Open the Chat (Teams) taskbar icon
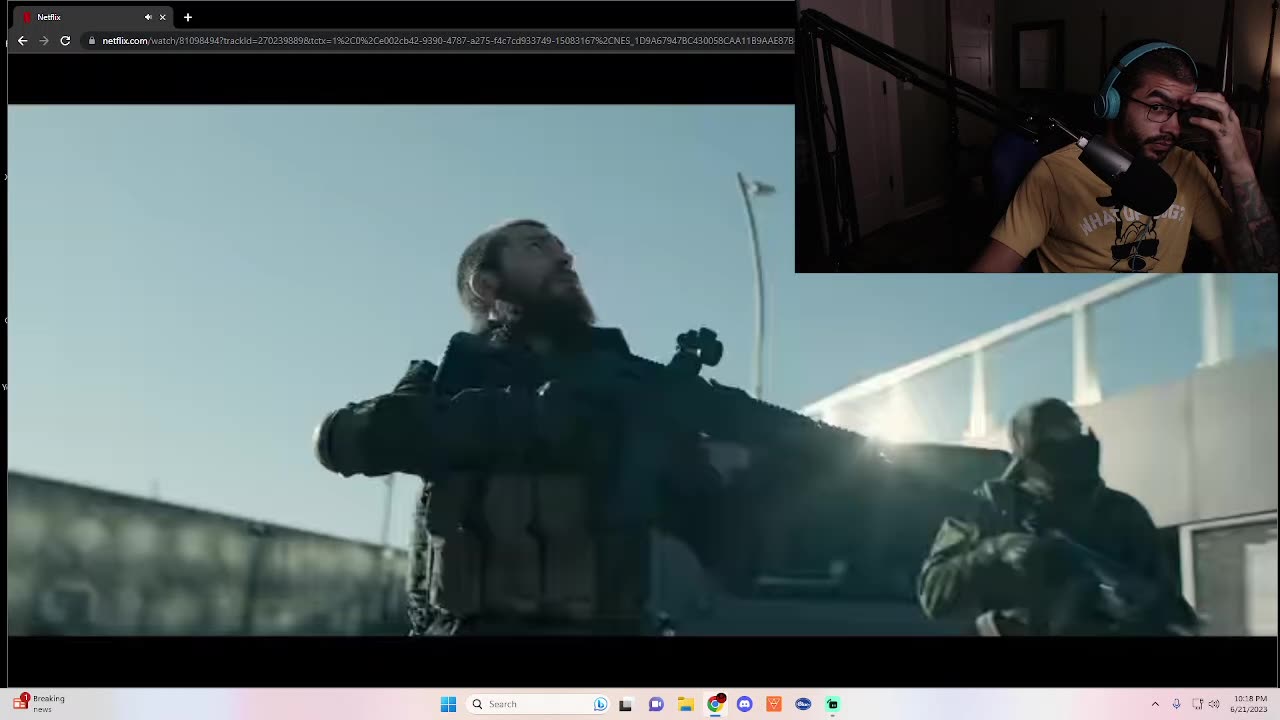Image resolution: width=1280 pixels, height=720 pixels. point(656,704)
